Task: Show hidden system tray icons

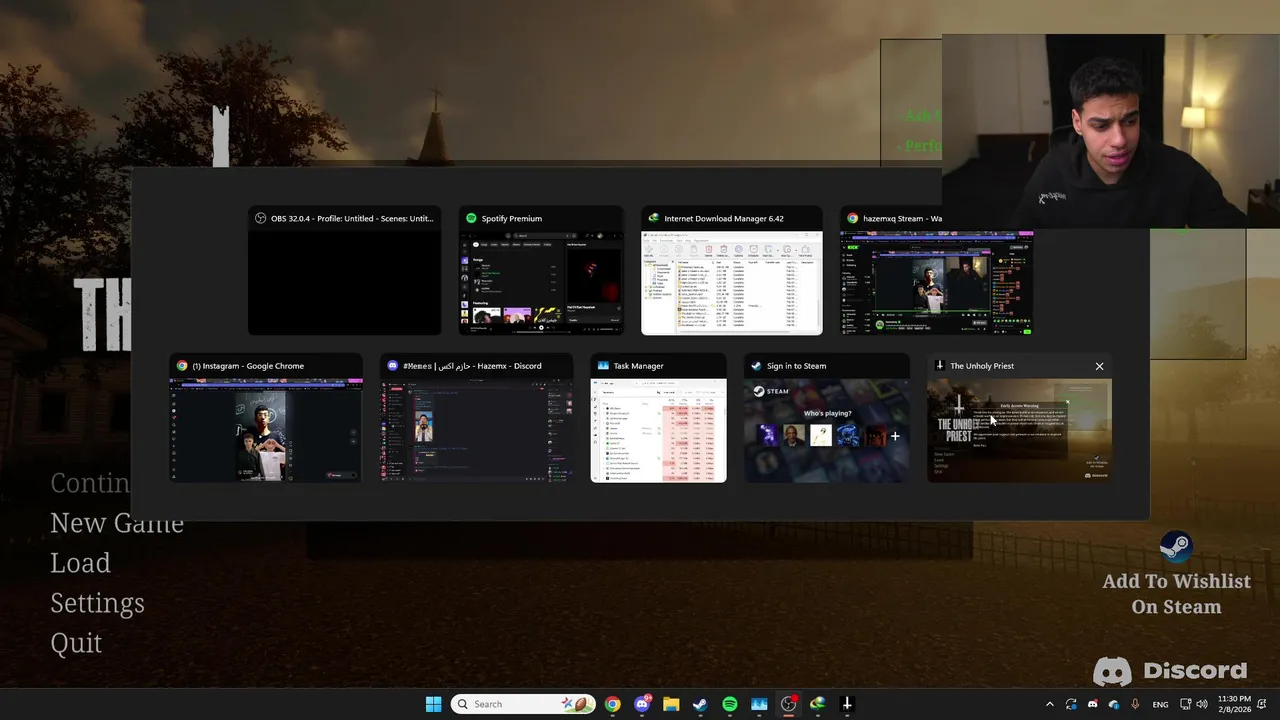Action: point(1049,704)
